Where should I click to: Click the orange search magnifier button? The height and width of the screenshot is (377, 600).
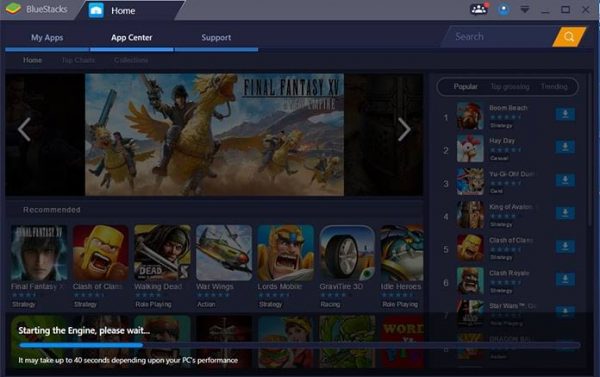coord(569,37)
